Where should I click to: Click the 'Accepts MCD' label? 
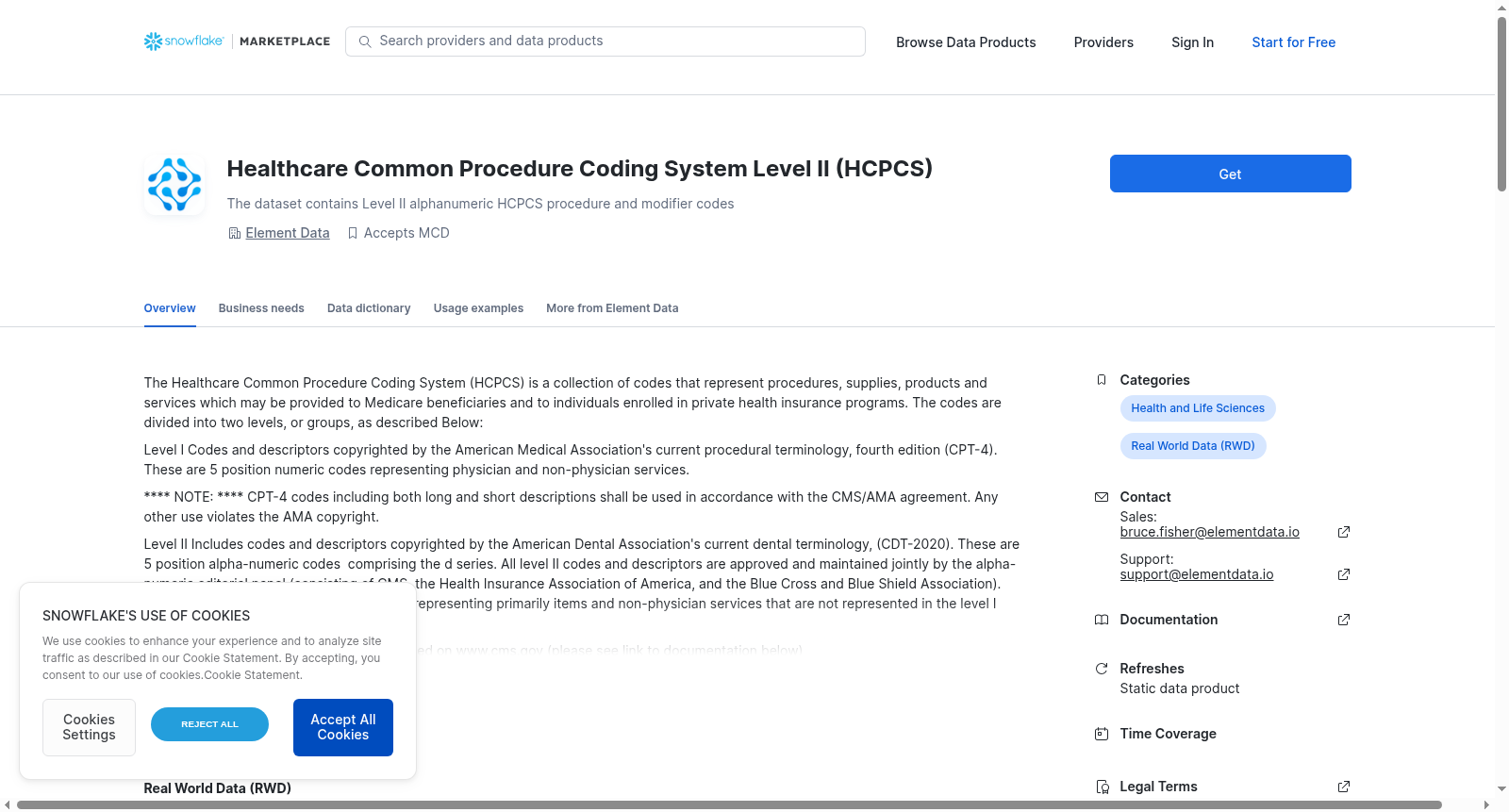(x=406, y=233)
